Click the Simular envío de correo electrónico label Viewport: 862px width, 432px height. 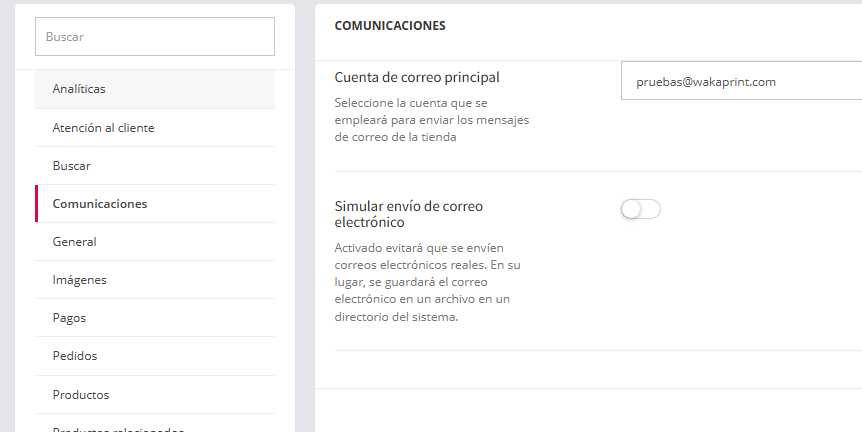[408, 214]
